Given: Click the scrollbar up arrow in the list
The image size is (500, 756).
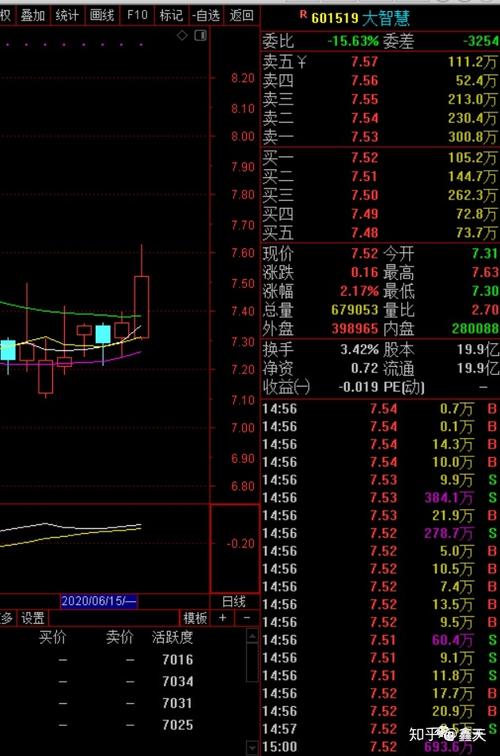Looking at the screenshot, I should point(252,636).
